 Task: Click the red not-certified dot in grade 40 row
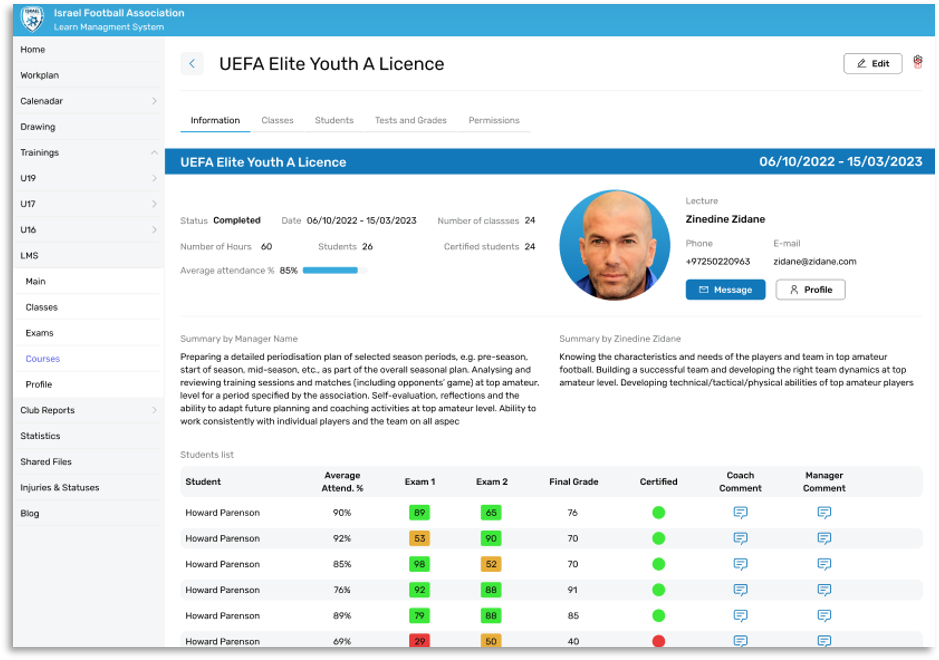click(x=658, y=641)
